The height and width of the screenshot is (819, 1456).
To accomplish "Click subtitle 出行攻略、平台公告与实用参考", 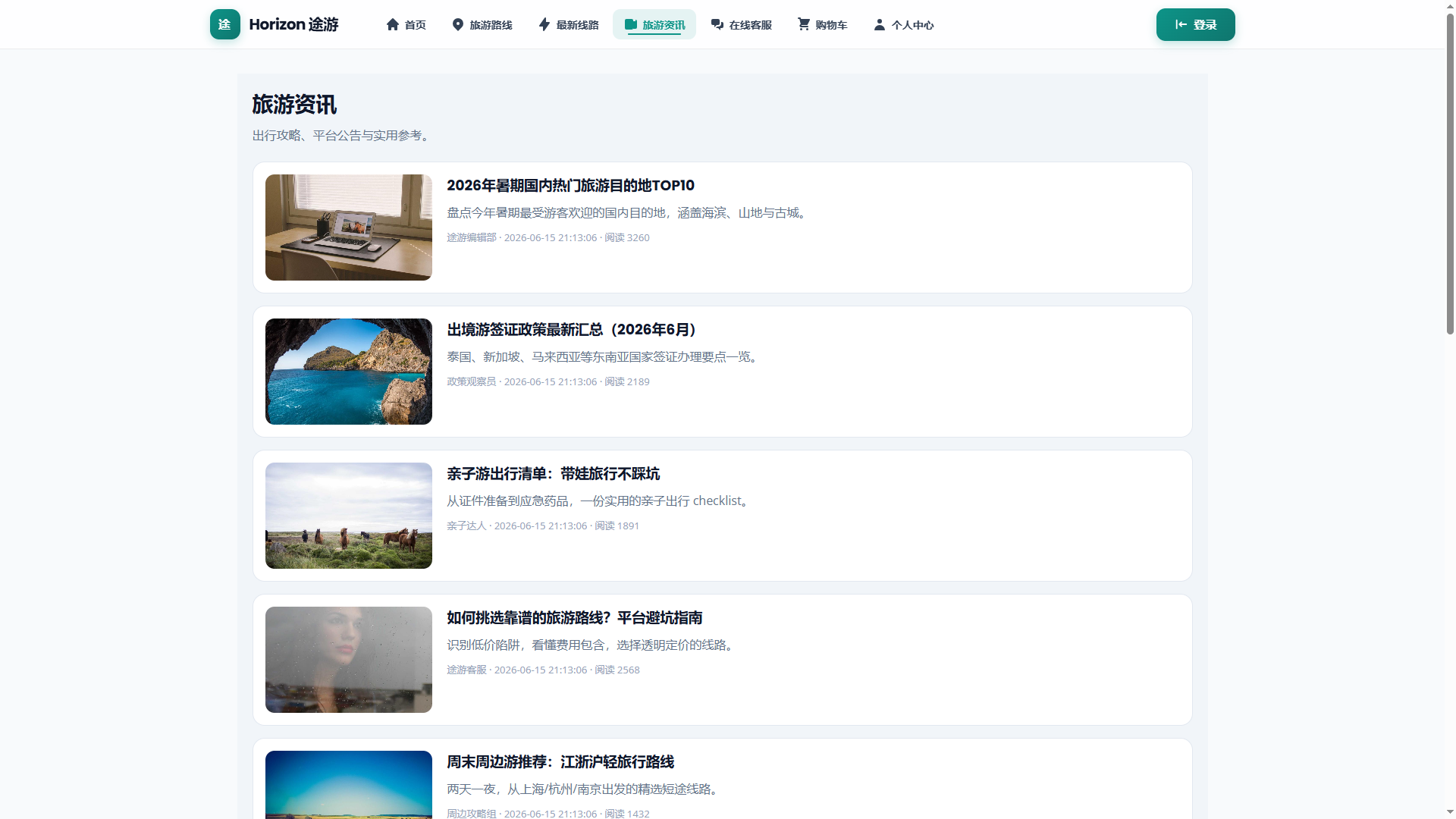I will pos(343,135).
